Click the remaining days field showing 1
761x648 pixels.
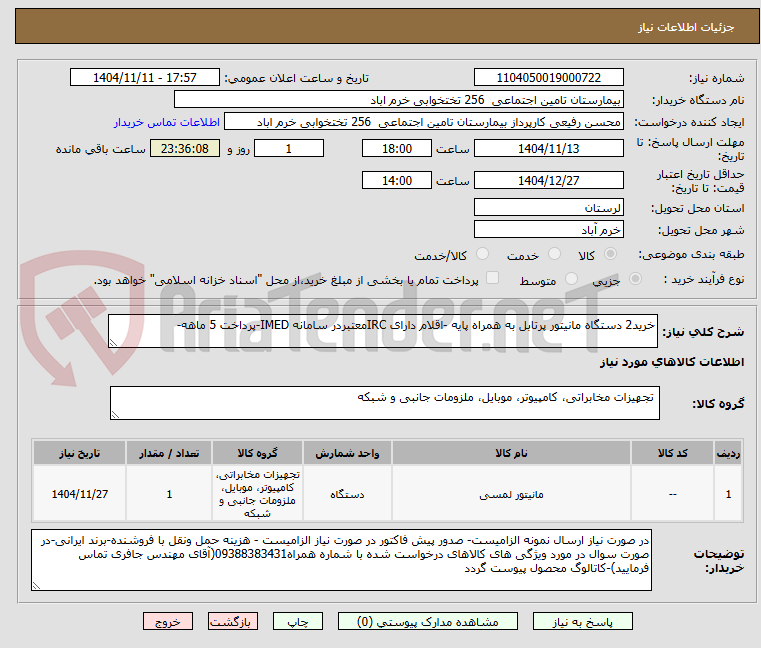click(x=289, y=148)
